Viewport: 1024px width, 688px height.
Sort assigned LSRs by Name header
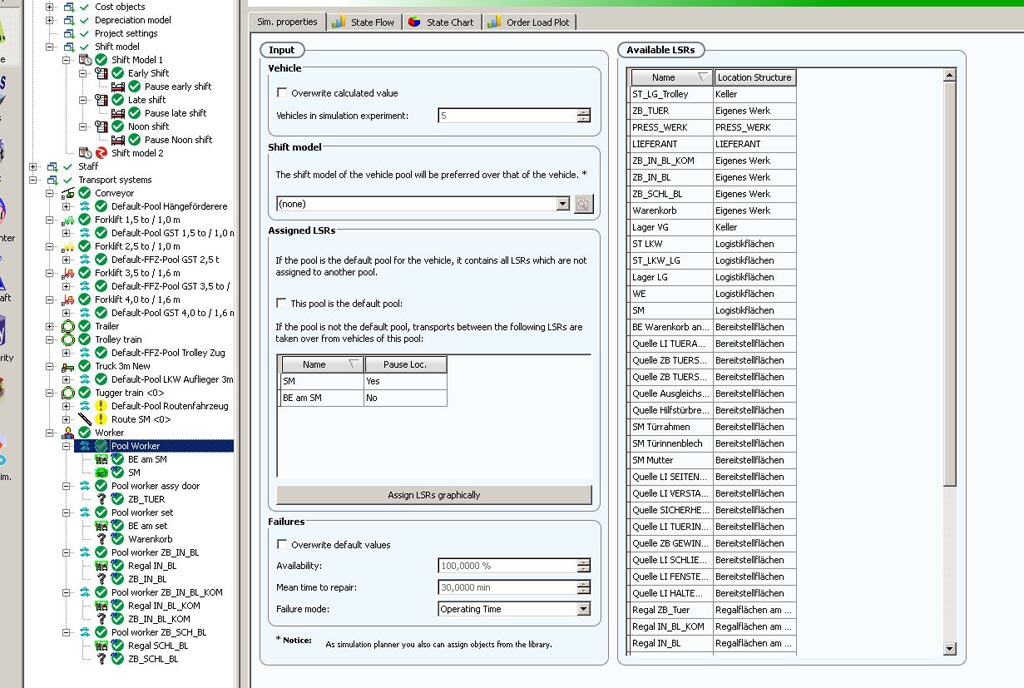[x=321, y=364]
